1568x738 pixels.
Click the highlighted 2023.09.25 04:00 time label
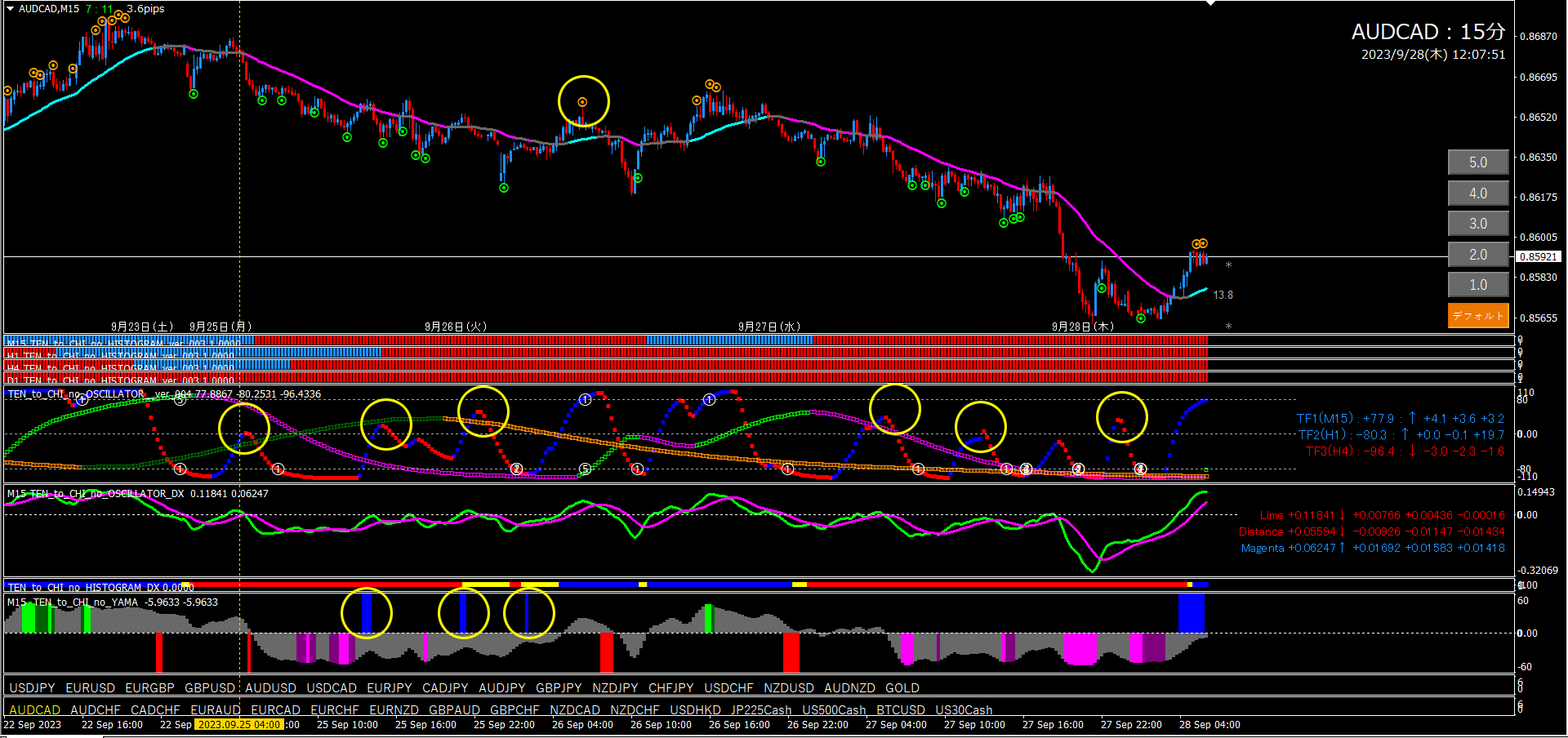tap(239, 724)
